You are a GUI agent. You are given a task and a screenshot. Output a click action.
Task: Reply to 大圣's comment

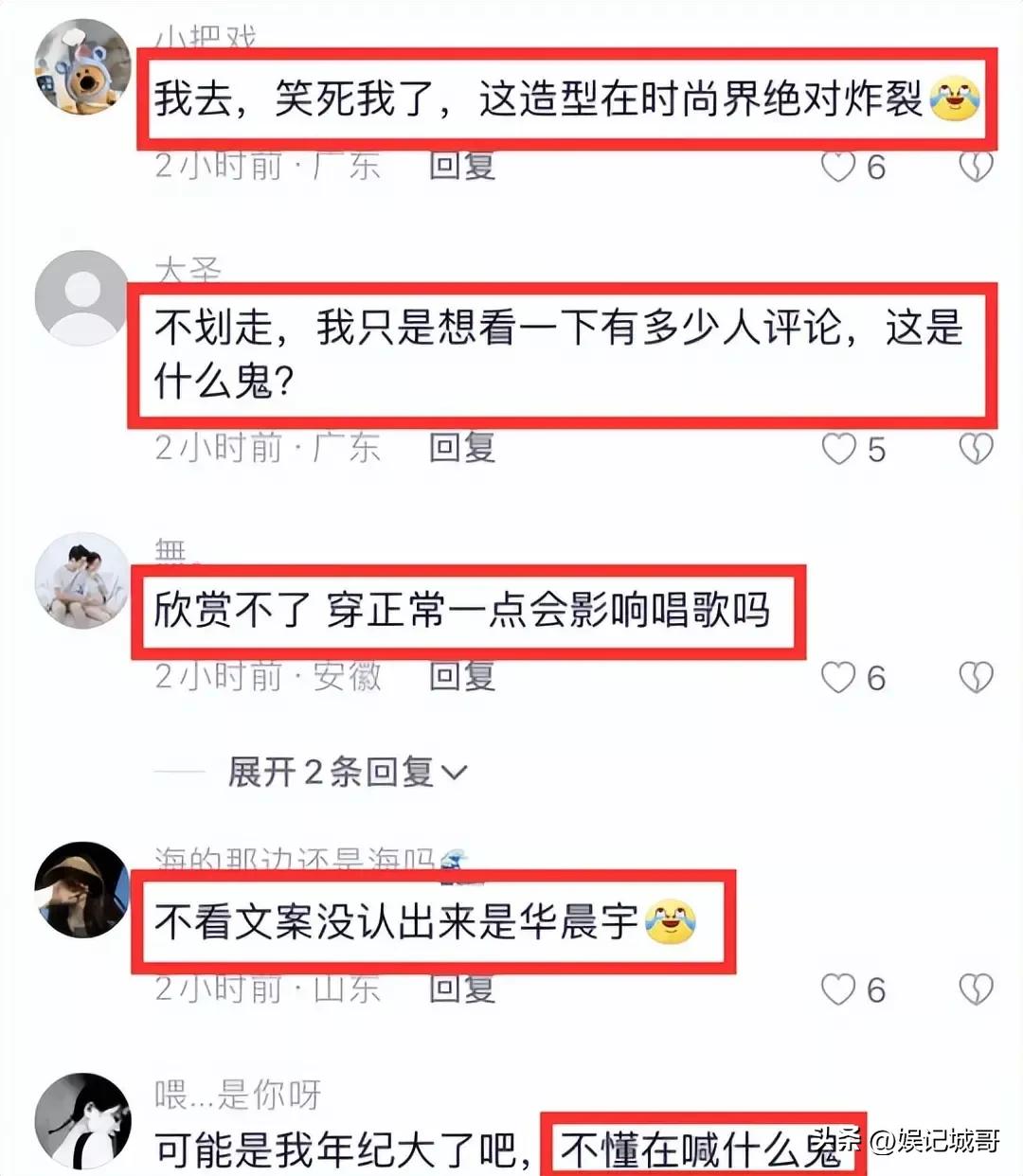[462, 448]
